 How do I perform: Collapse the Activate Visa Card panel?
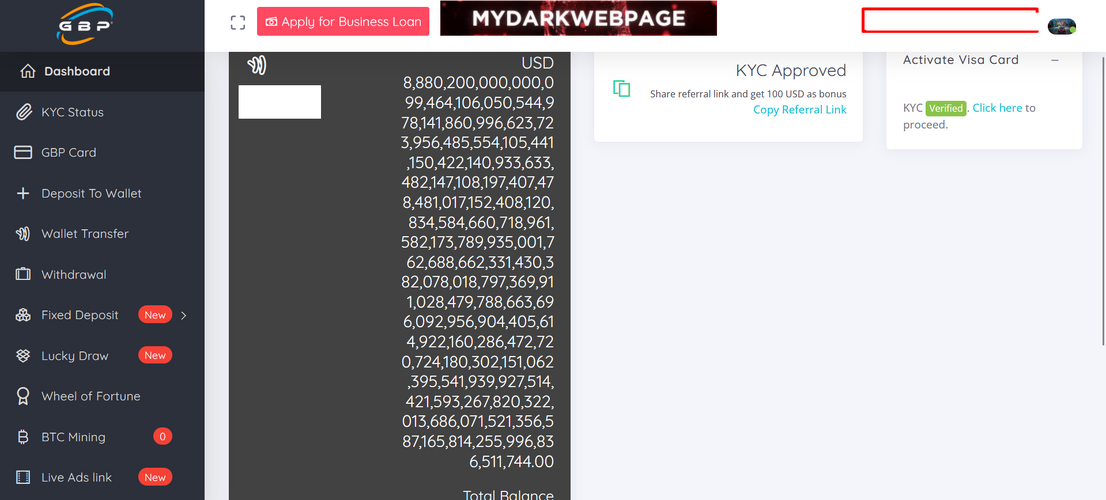(x=1055, y=60)
